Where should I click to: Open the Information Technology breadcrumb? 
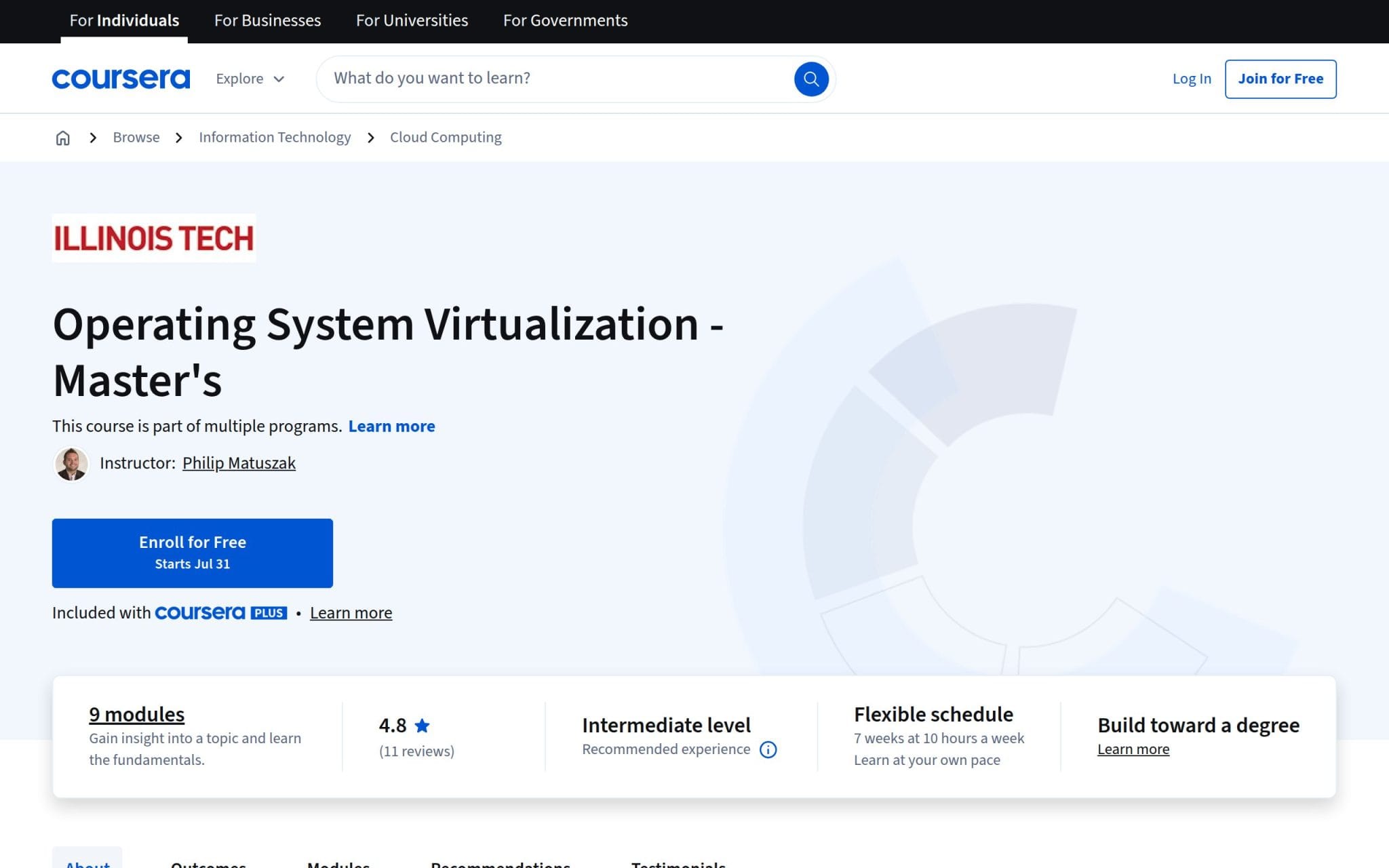pyautogui.click(x=275, y=137)
